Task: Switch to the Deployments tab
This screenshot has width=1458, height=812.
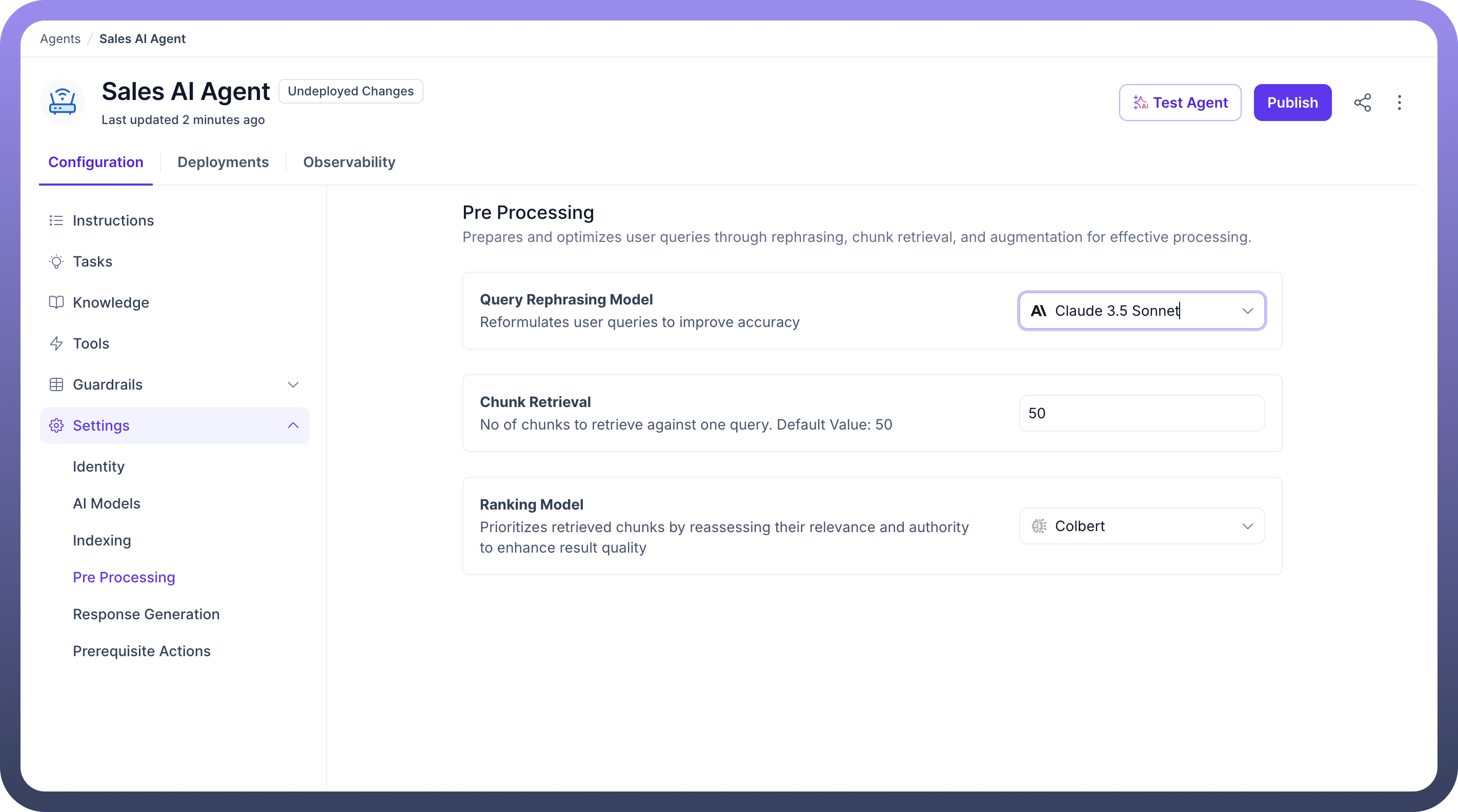Action: click(223, 163)
